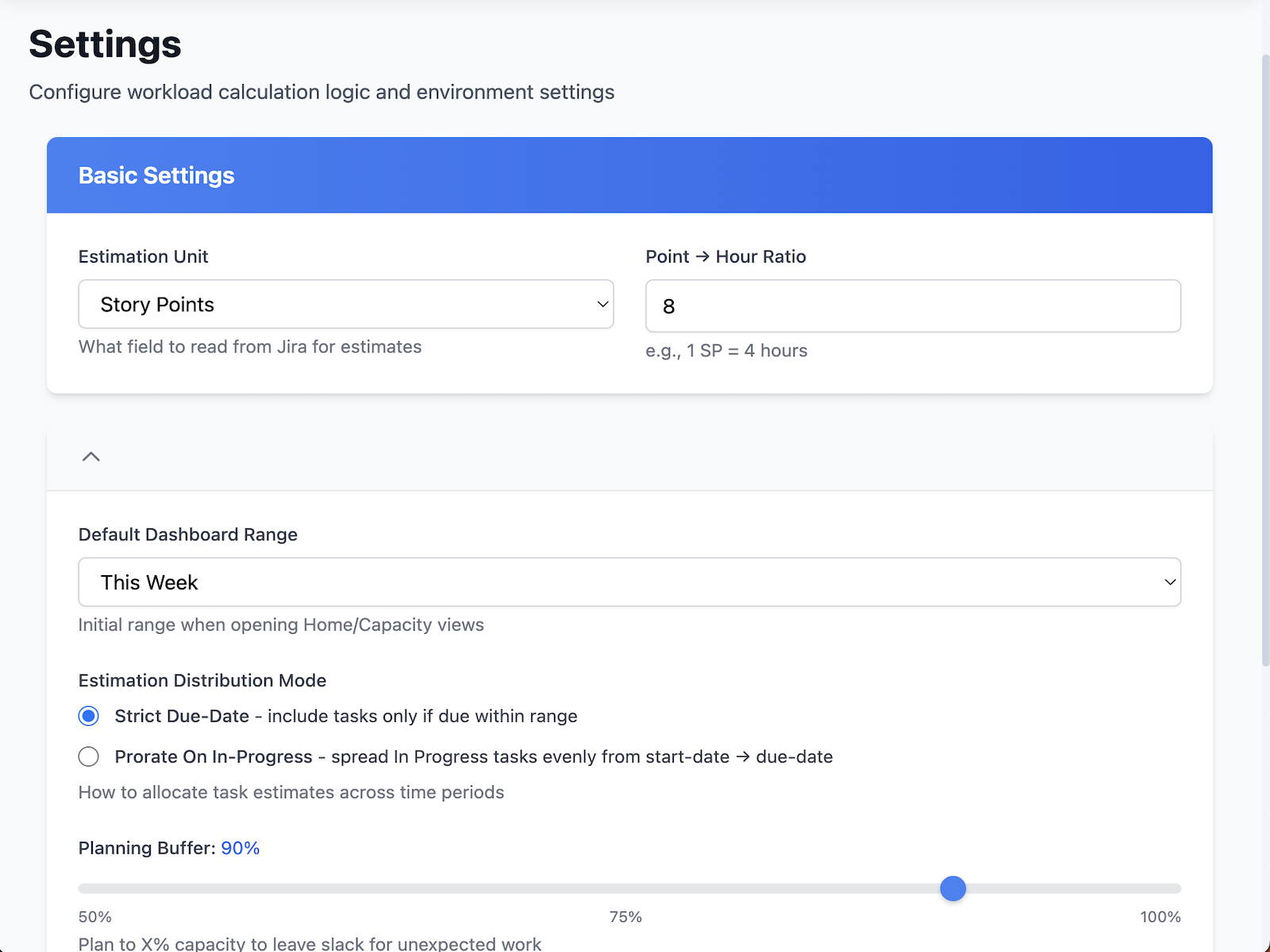Screen dimensions: 1270x952
Task: Select the Strict Due-Date radio button
Action: [88, 716]
